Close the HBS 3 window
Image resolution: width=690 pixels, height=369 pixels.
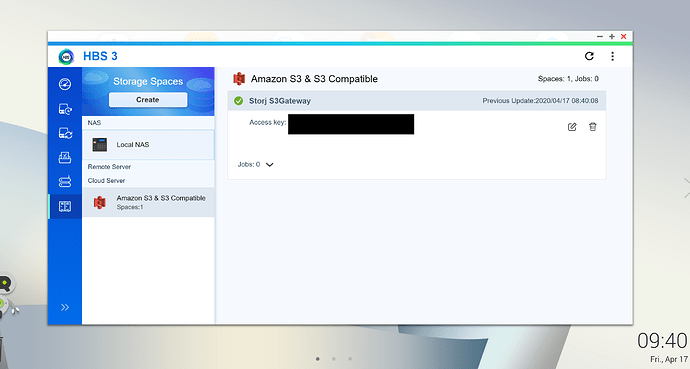(x=624, y=37)
